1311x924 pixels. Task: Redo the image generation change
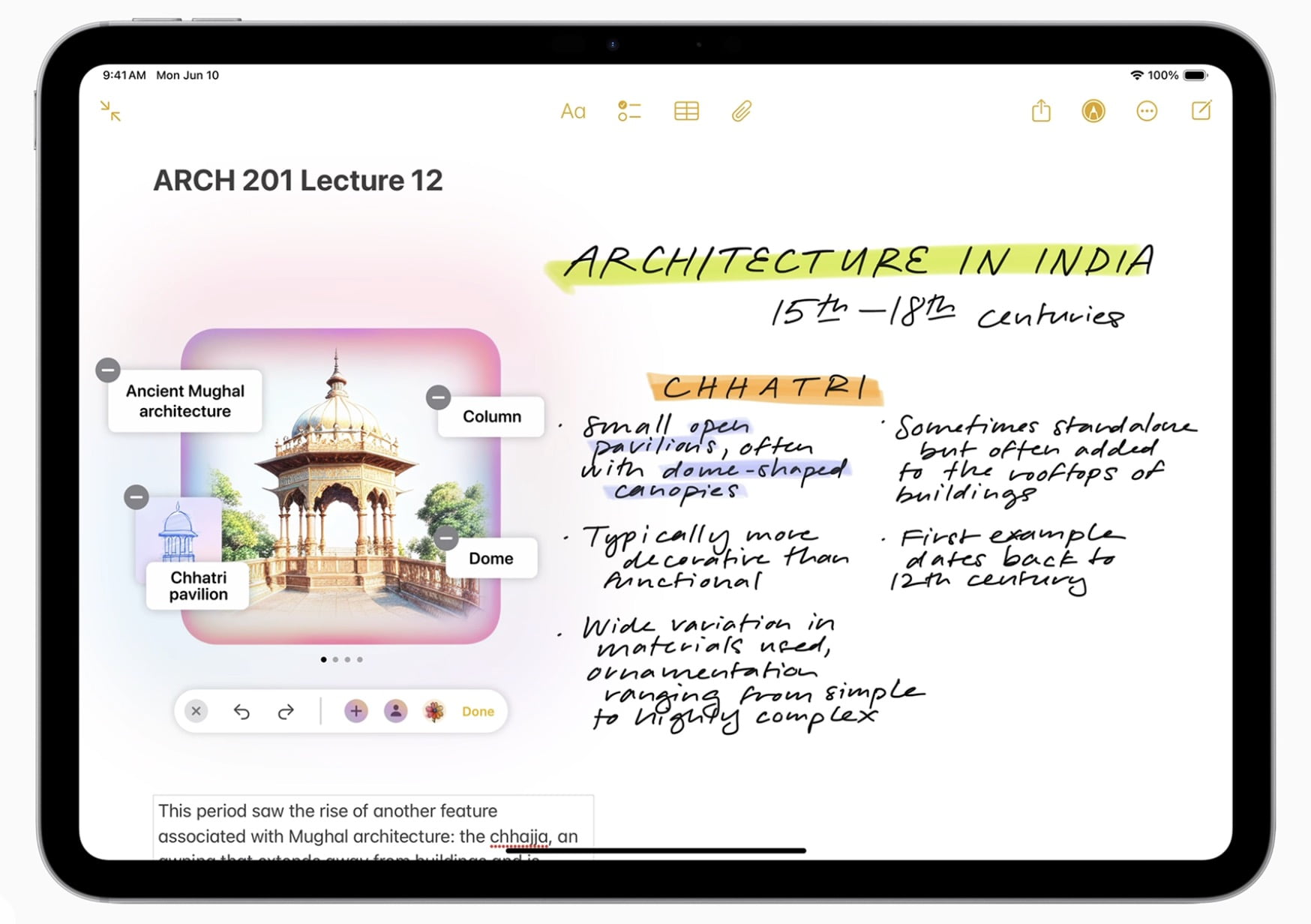click(284, 710)
